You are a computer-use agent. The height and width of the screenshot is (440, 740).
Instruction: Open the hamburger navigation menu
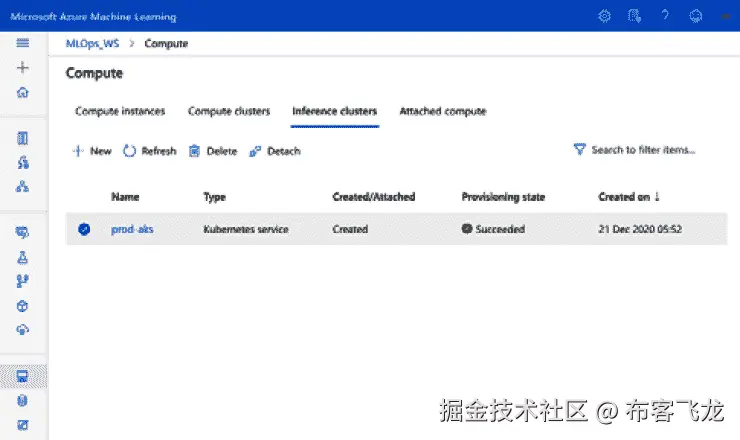tap(23, 43)
